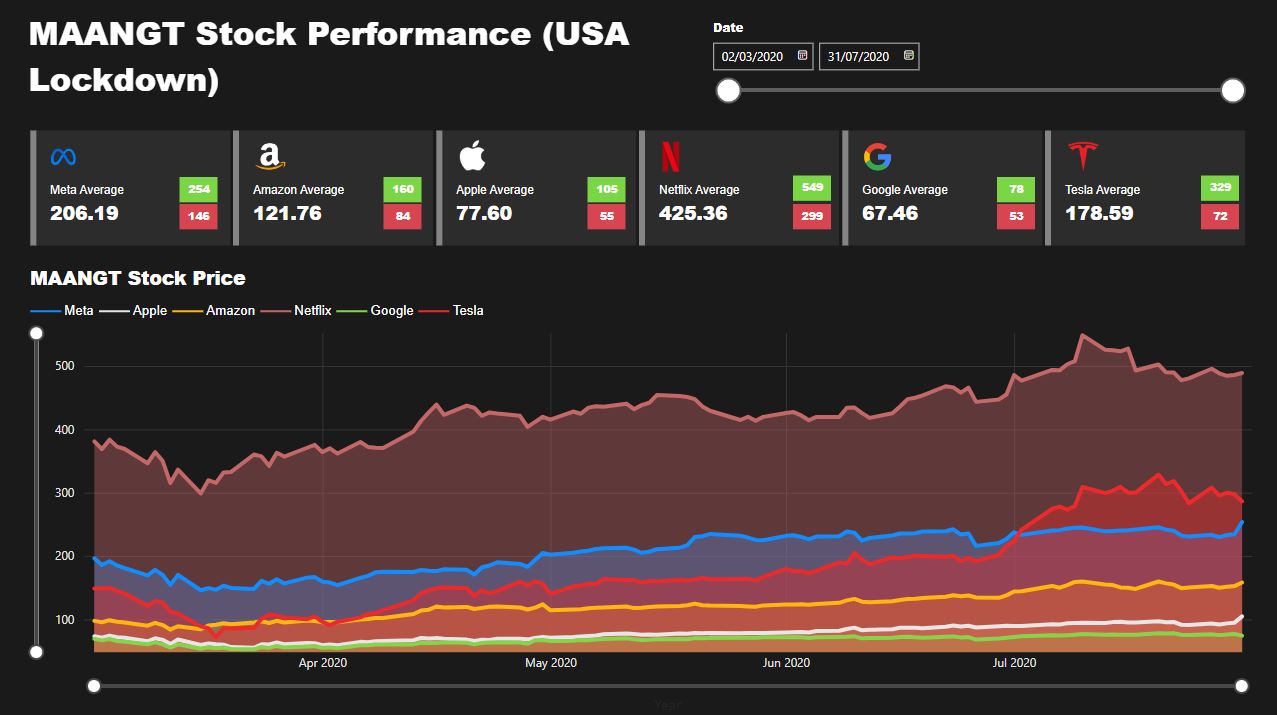Click the Netflix average value 425.36

coord(693,213)
